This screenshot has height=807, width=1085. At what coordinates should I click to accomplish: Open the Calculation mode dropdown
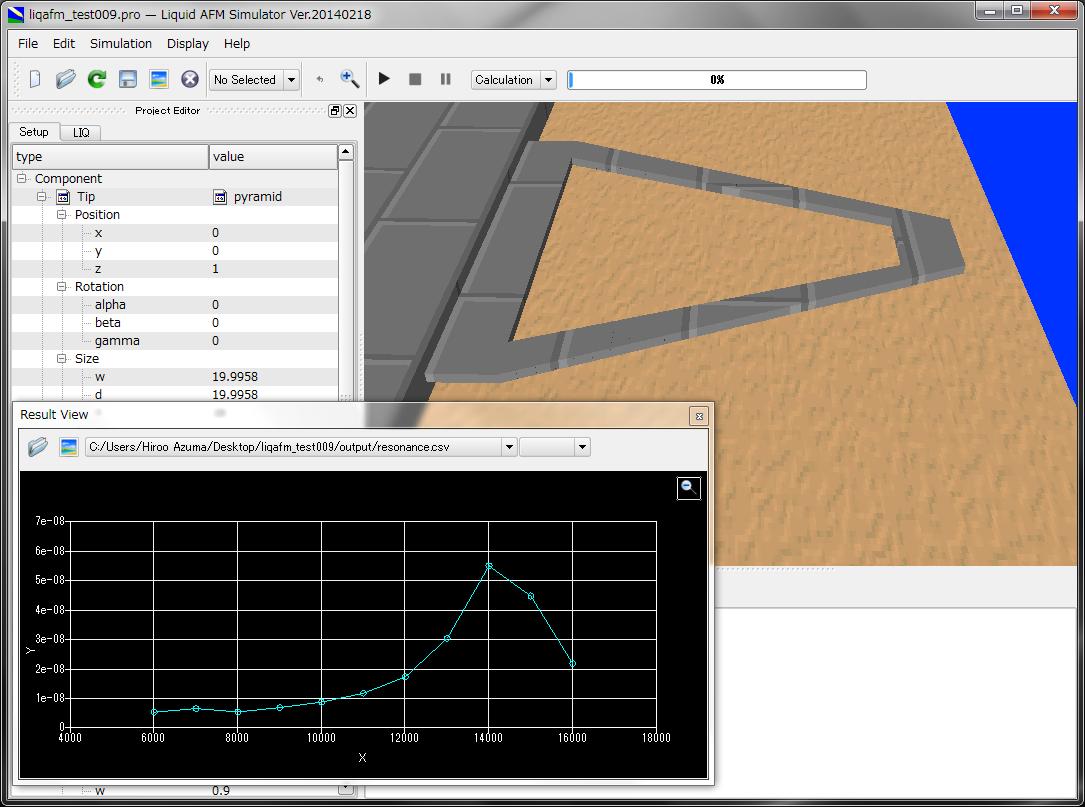(547, 80)
